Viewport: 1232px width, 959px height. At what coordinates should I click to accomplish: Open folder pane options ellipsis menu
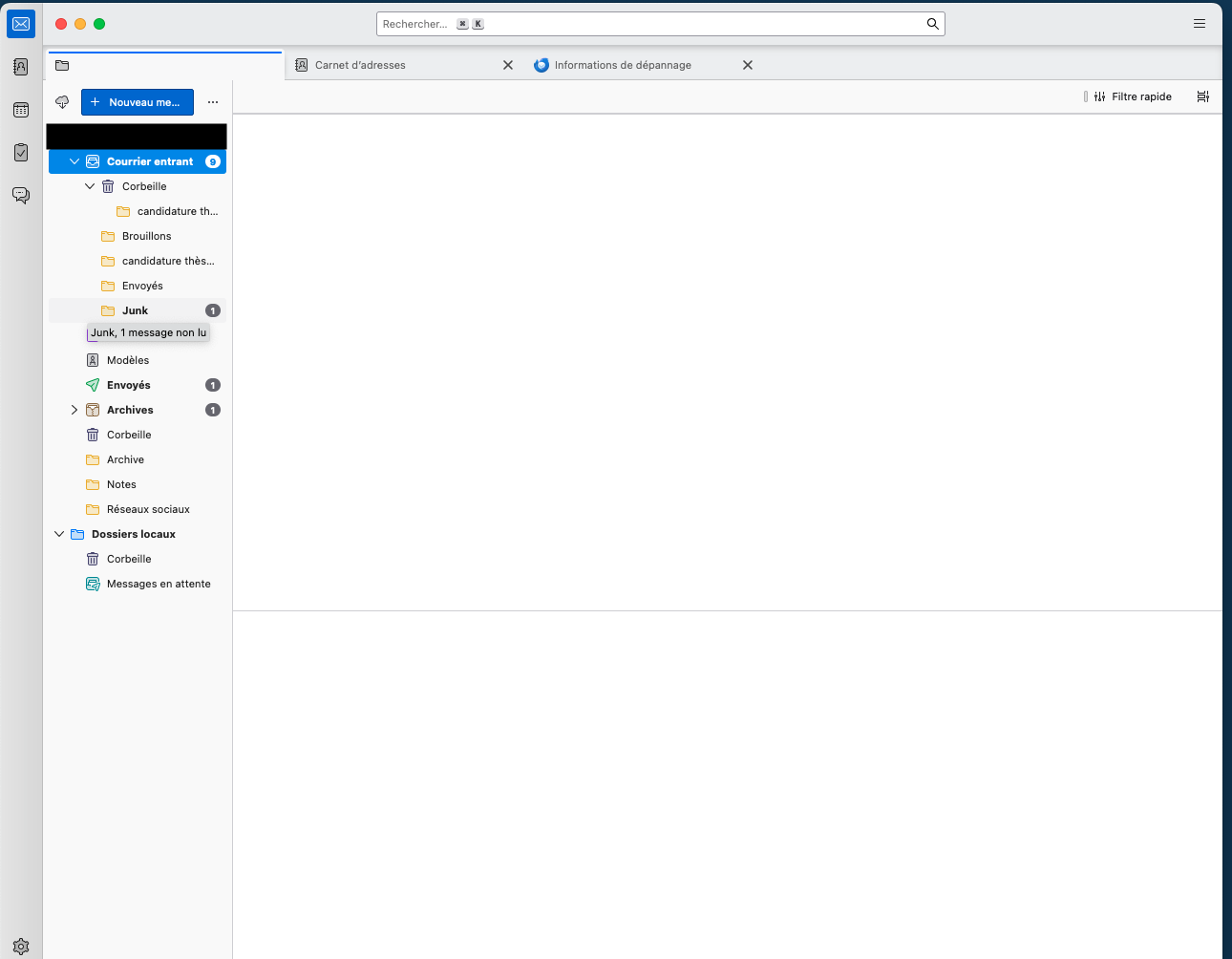213,102
